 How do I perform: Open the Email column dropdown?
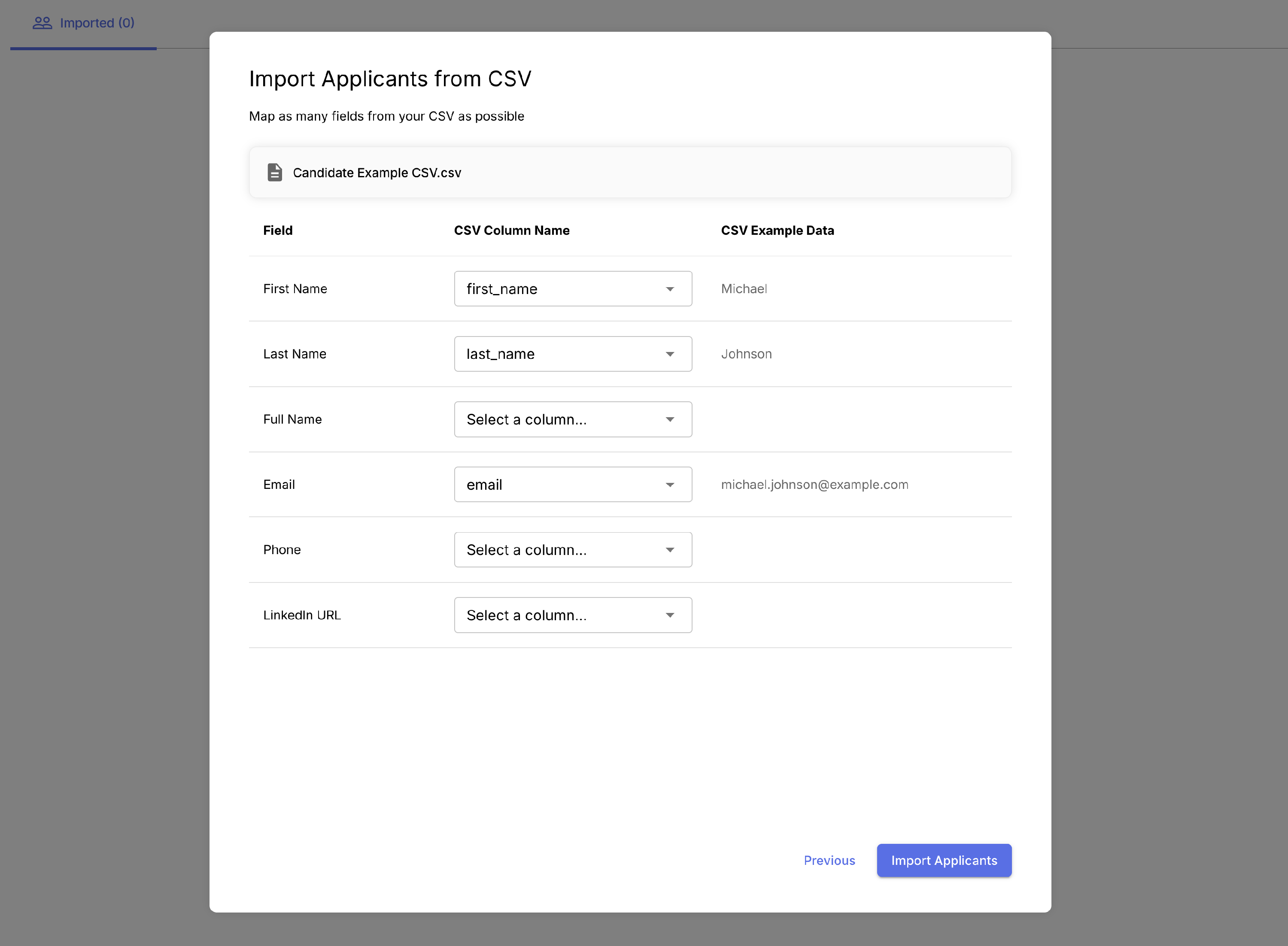[572, 485]
